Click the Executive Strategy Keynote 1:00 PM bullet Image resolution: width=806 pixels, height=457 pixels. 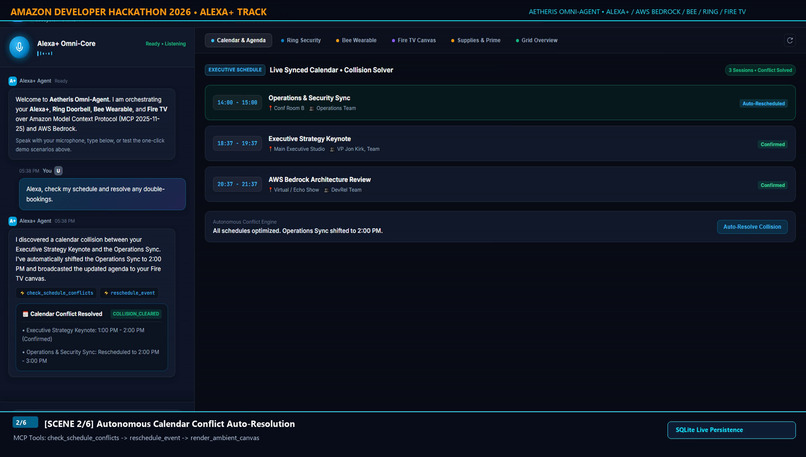coord(83,335)
